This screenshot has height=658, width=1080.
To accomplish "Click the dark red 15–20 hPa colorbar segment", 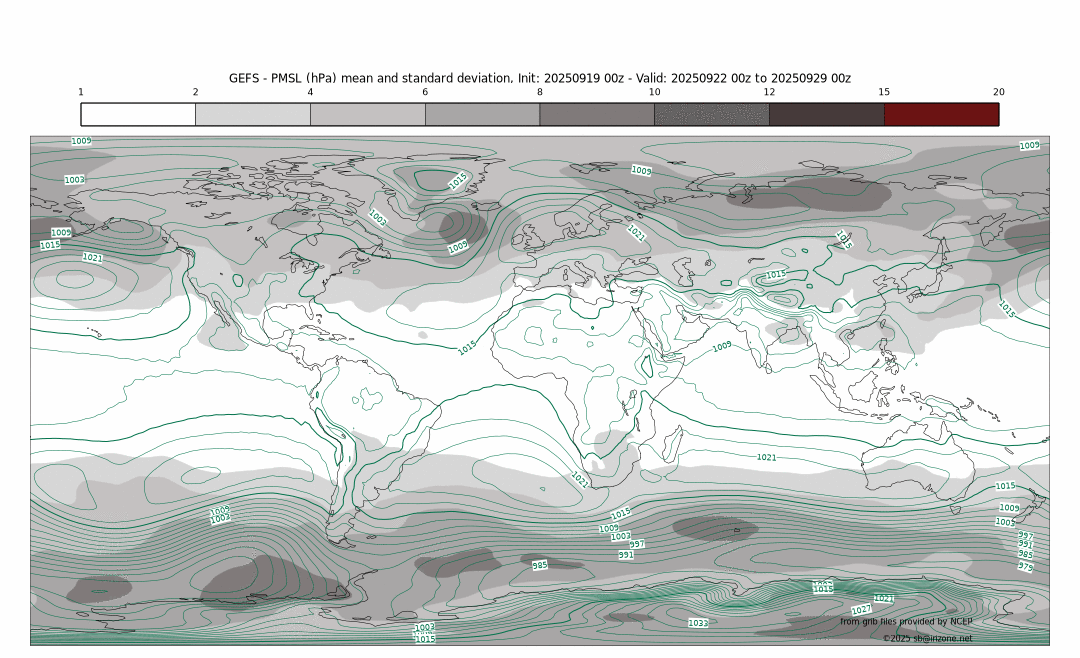I will point(941,114).
